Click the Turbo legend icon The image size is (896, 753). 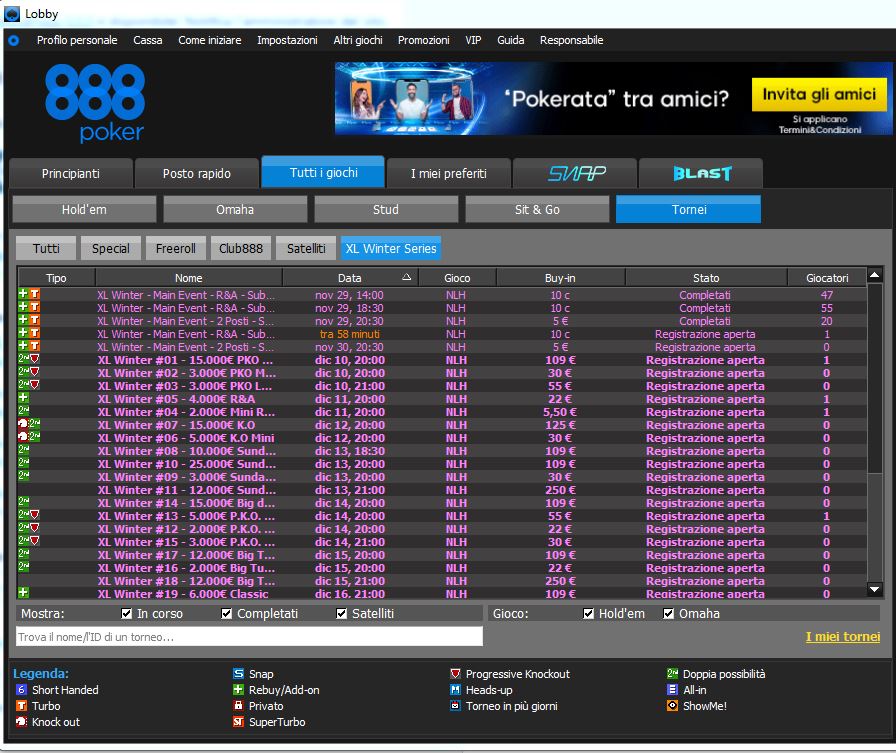21,706
